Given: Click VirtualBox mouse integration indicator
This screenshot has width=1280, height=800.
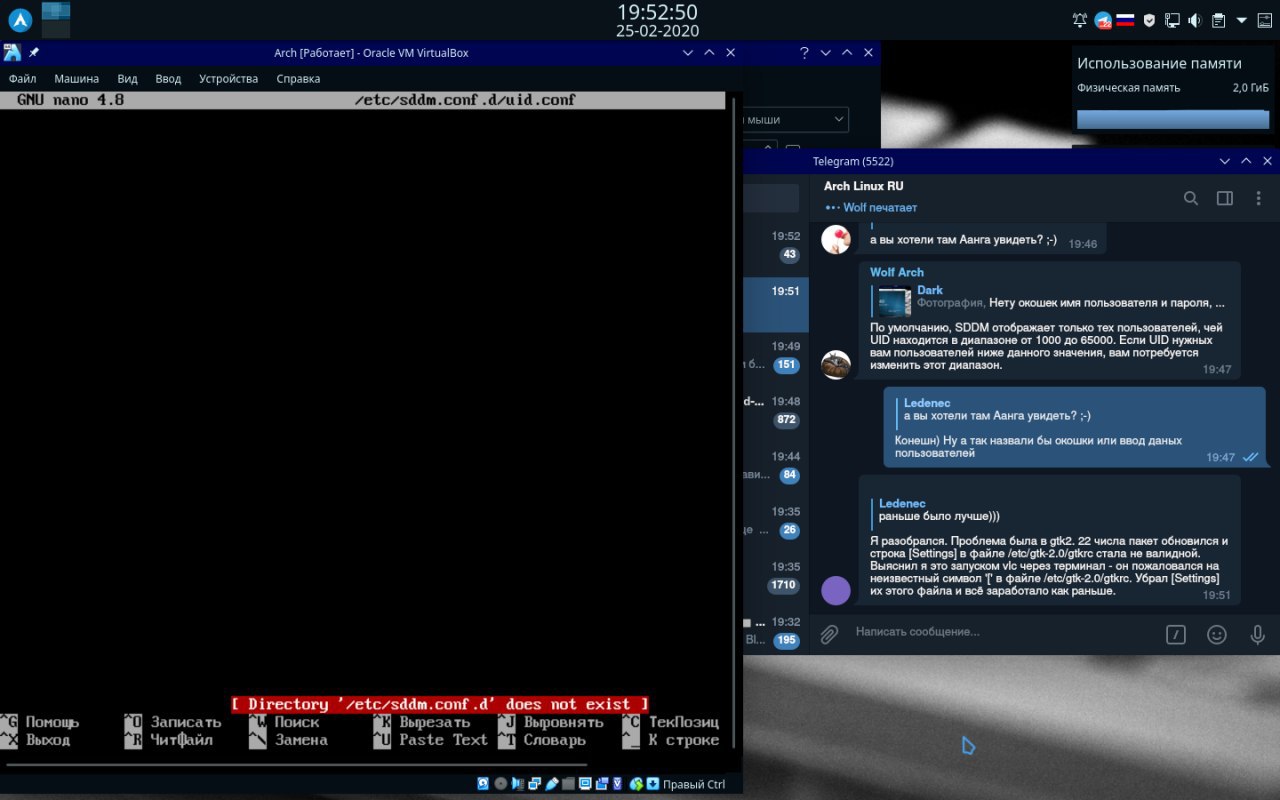Looking at the screenshot, I should 636,784.
